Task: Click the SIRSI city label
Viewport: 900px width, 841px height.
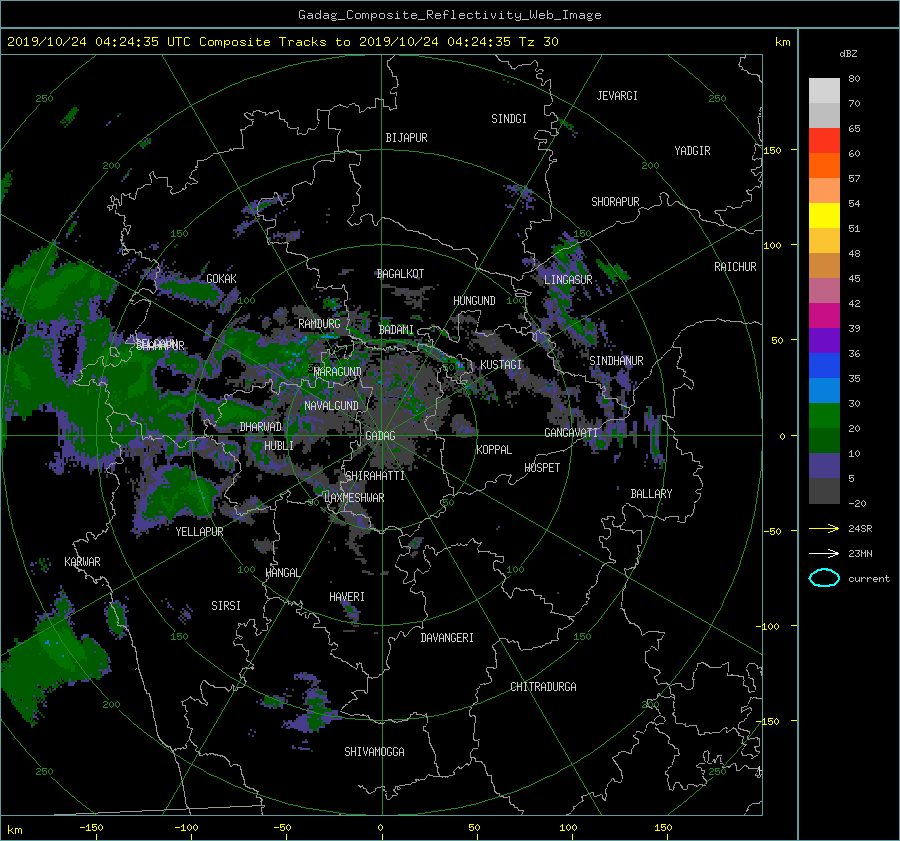Action: pos(226,606)
